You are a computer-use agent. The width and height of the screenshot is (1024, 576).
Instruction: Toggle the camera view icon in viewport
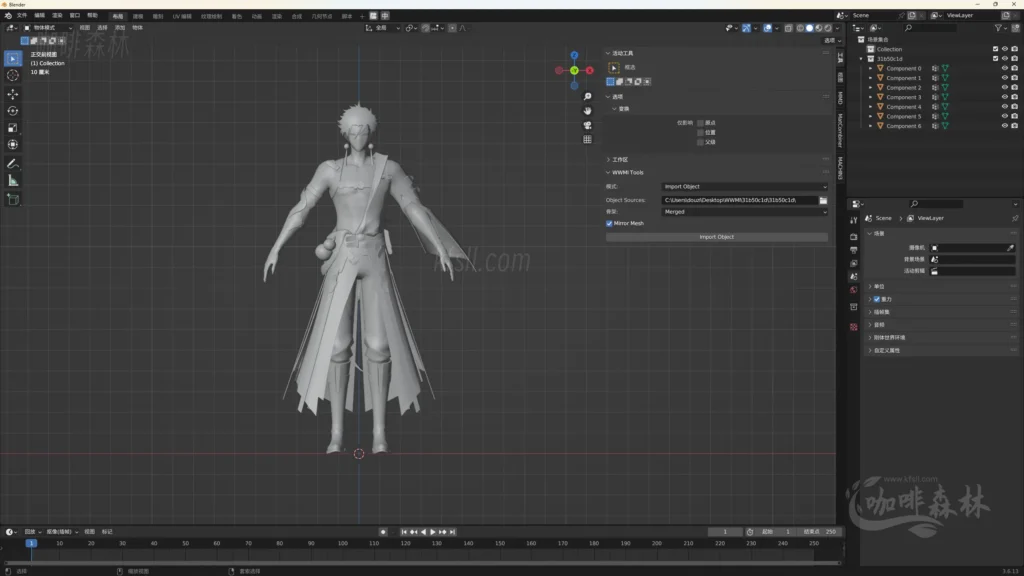(x=587, y=125)
